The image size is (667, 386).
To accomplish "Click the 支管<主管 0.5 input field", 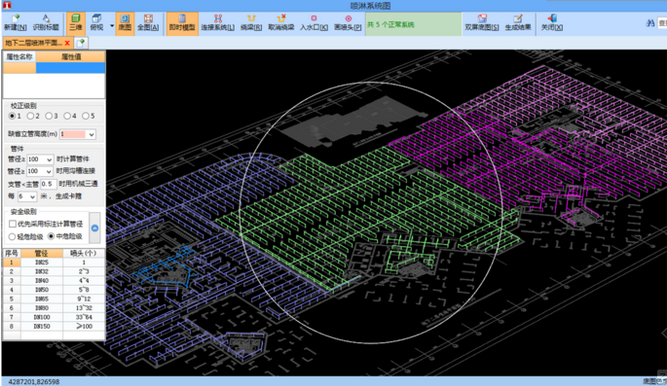I will pyautogui.click(x=48, y=184).
